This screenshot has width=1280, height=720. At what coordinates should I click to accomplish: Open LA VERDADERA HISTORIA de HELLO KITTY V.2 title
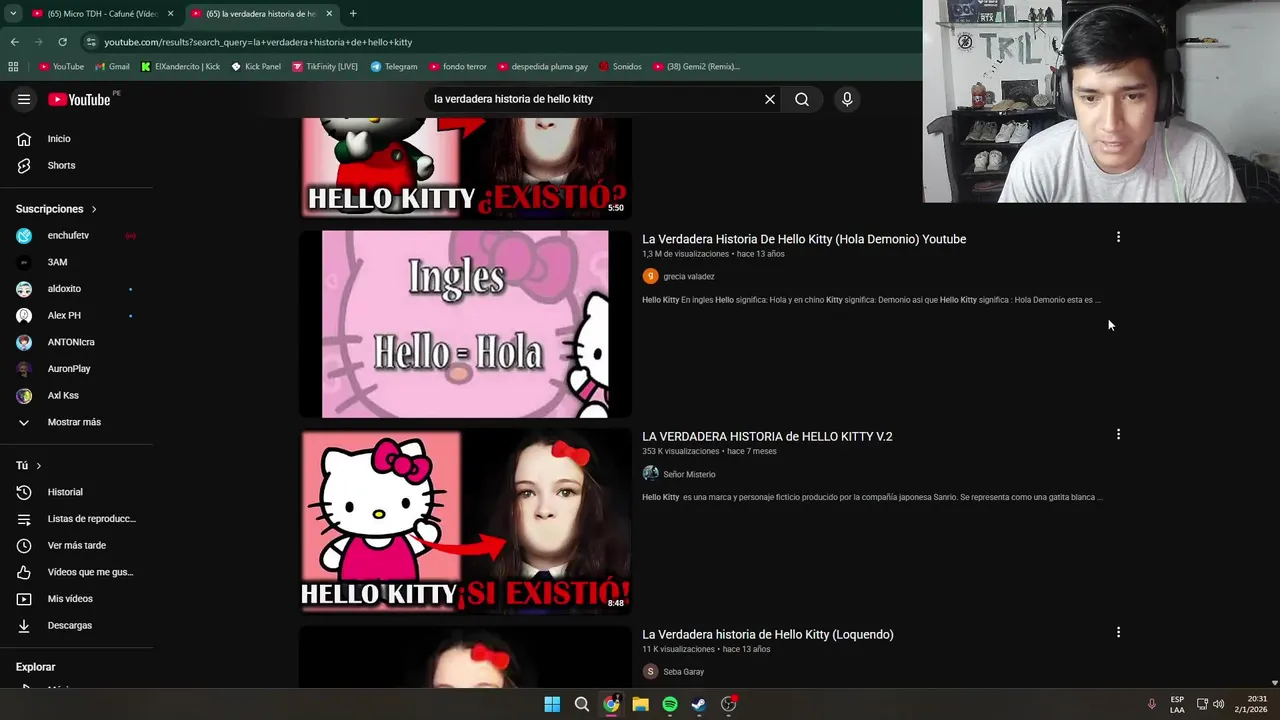pyautogui.click(x=767, y=437)
